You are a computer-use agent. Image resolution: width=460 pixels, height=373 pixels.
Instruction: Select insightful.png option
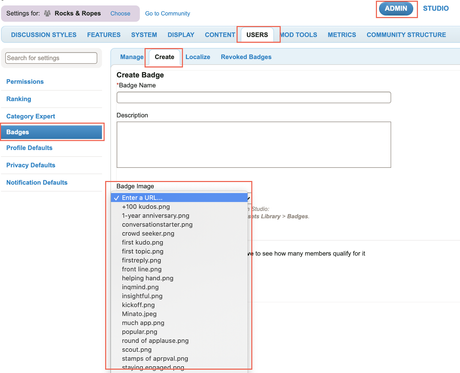[179, 296]
